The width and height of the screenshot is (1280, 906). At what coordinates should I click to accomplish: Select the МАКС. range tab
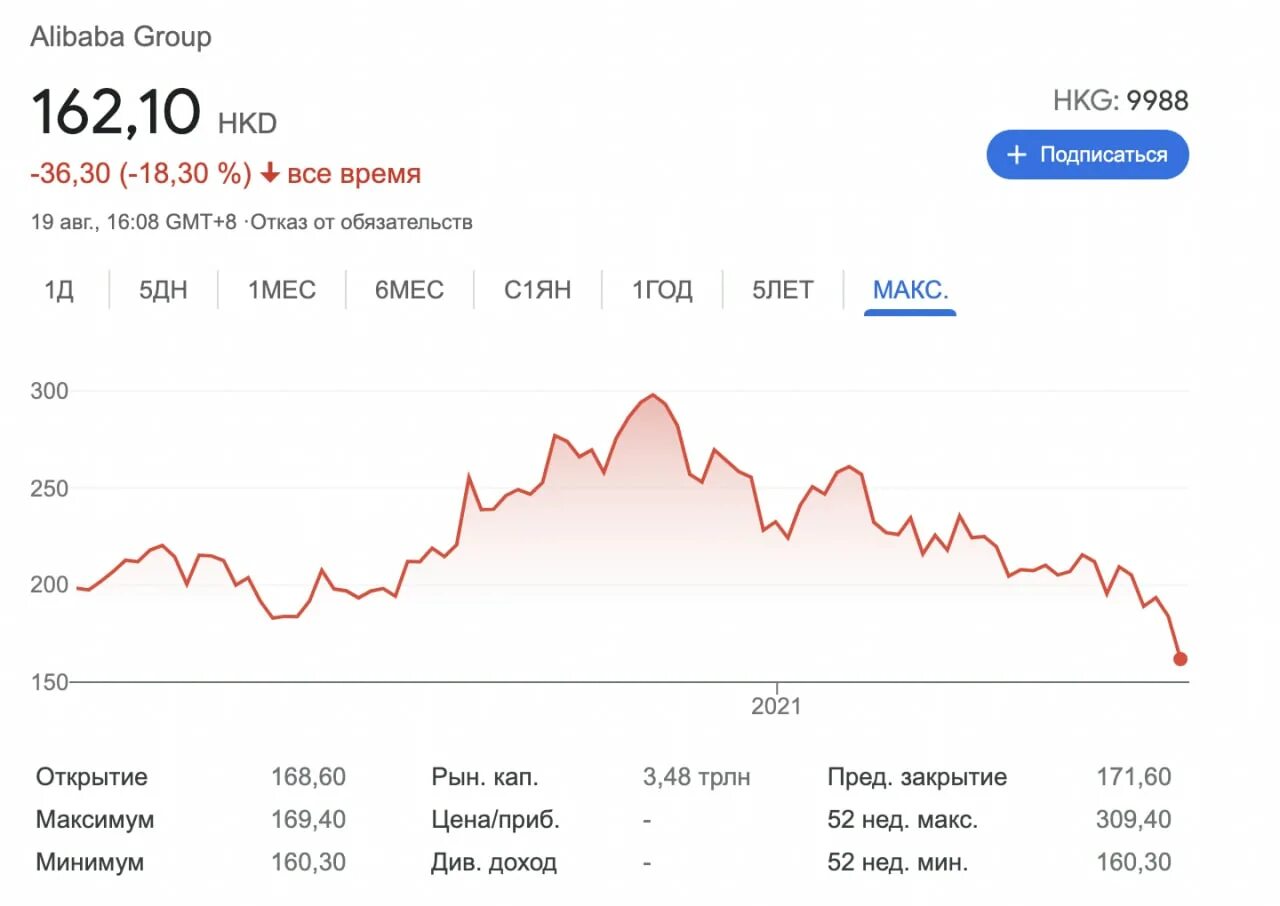[x=910, y=291]
